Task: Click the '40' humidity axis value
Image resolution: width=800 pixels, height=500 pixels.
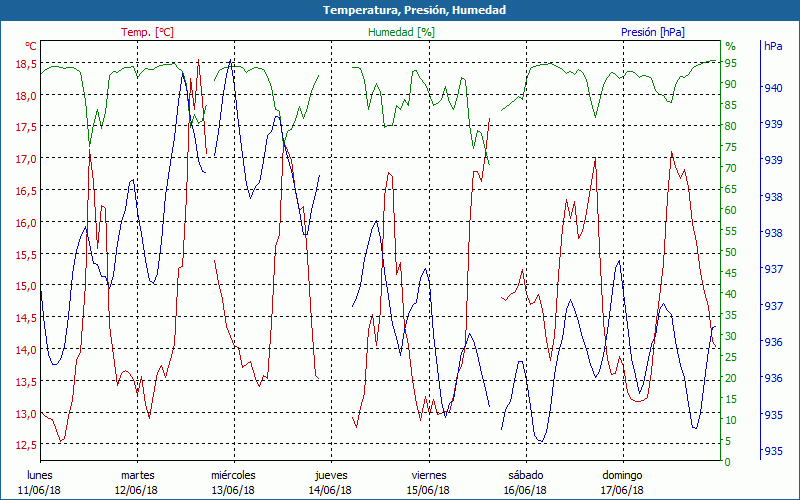Action: (x=731, y=294)
